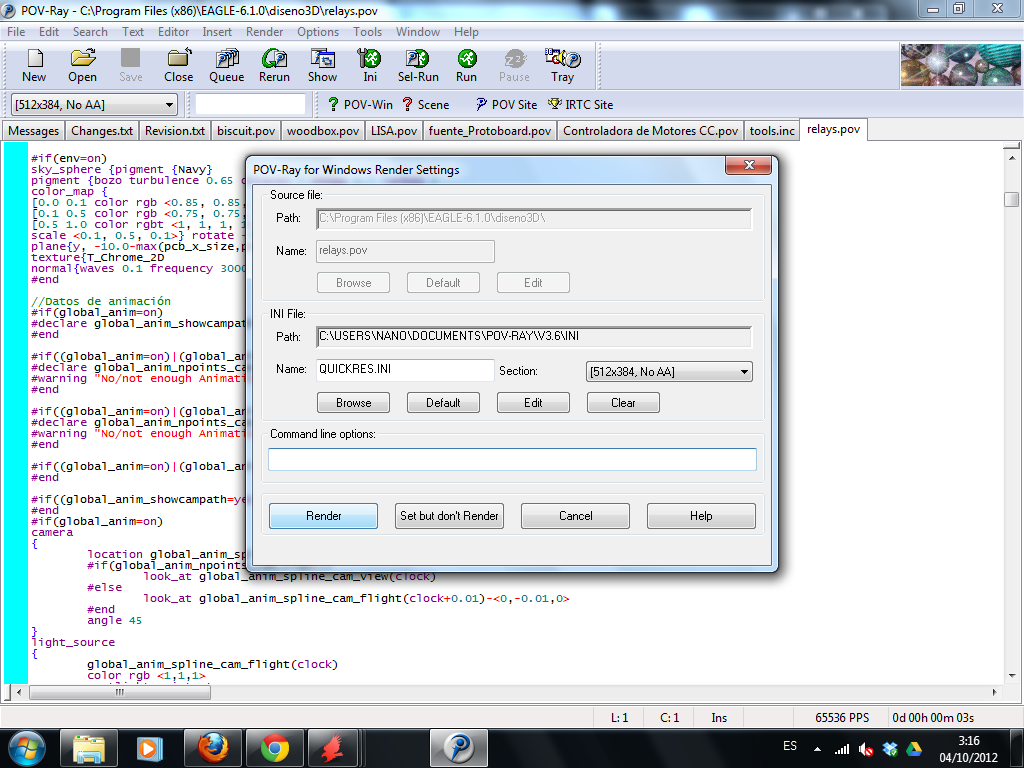This screenshot has width=1024, height=768.
Task: Open the Window menu
Action: coord(417,32)
